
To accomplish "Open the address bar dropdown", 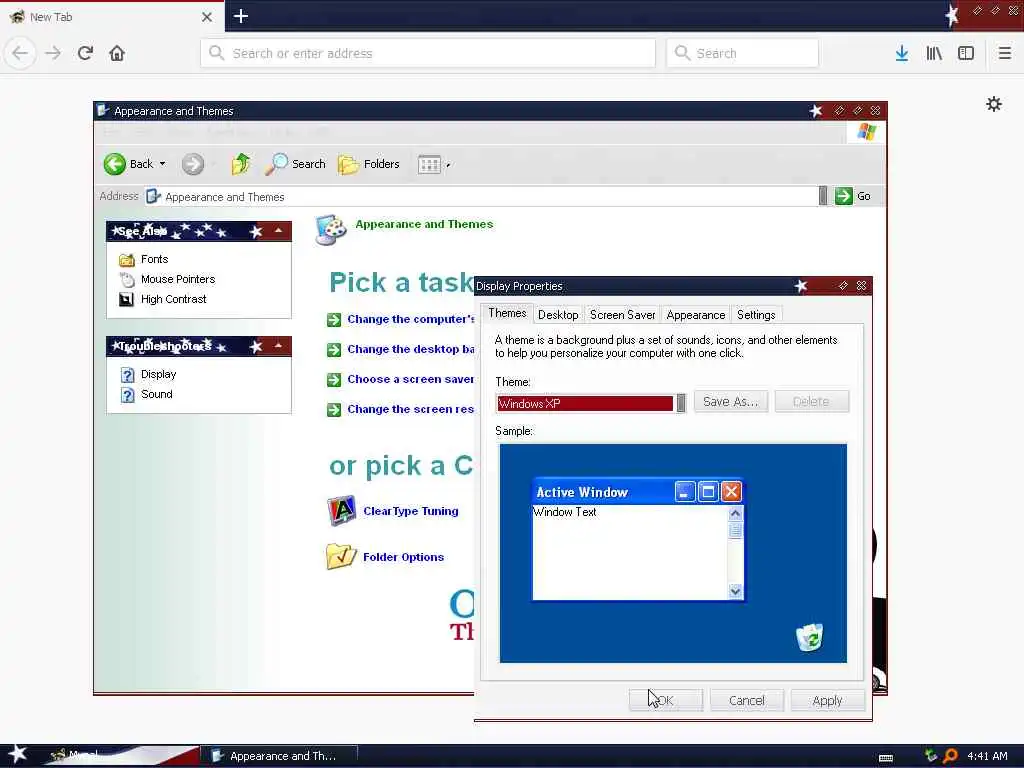I will coord(823,196).
